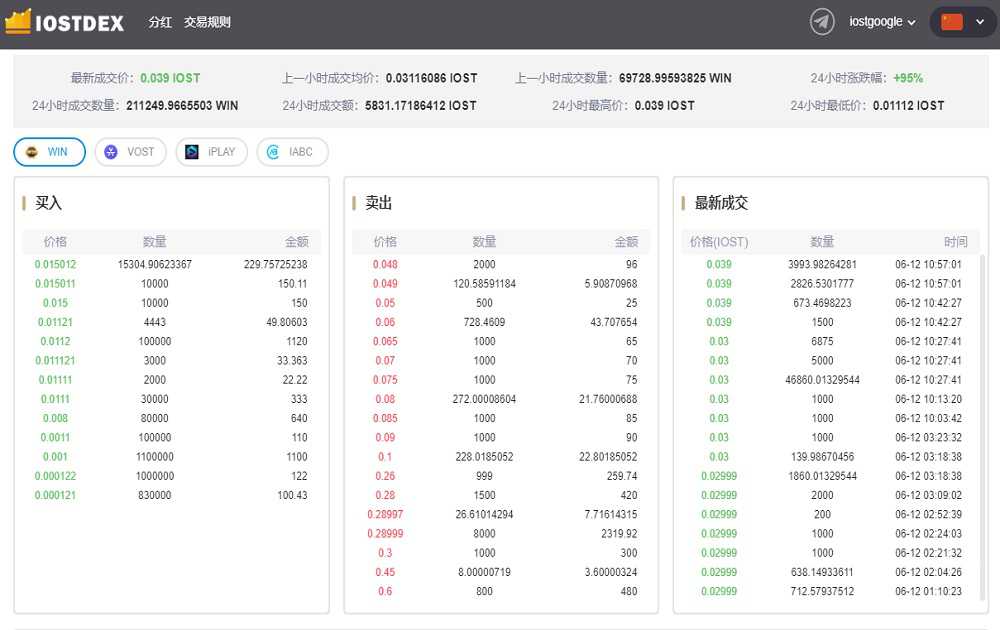This screenshot has width=1000, height=630.
Task: Click sell price 0.26
Action: click(385, 476)
